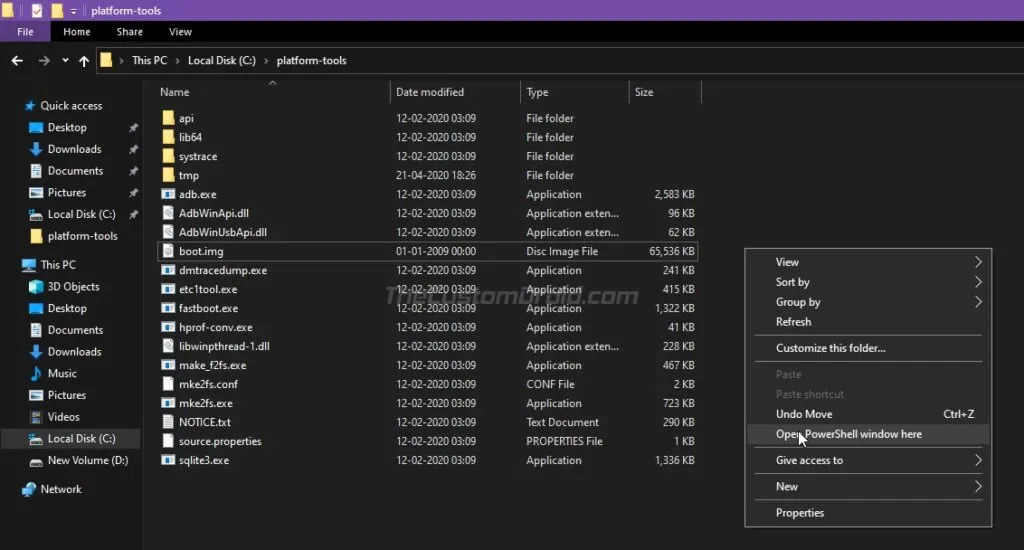Select Refresh in the context menu
Screen dimensions: 1024x550
tap(868, 321)
